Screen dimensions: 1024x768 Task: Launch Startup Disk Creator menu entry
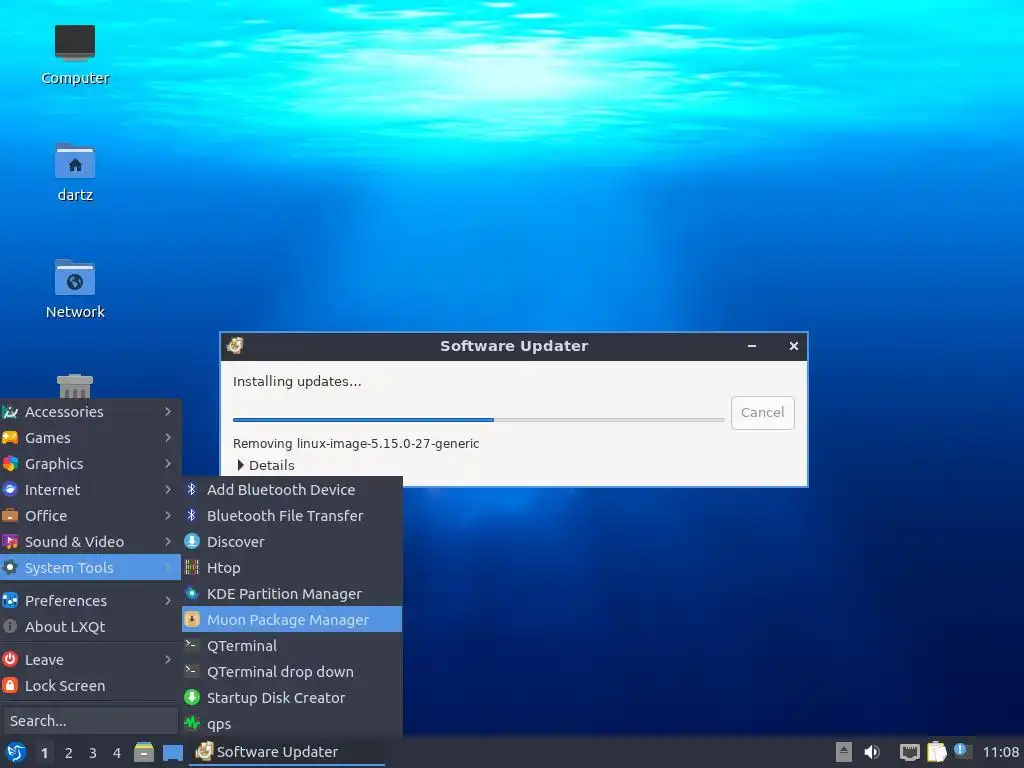[x=292, y=697]
